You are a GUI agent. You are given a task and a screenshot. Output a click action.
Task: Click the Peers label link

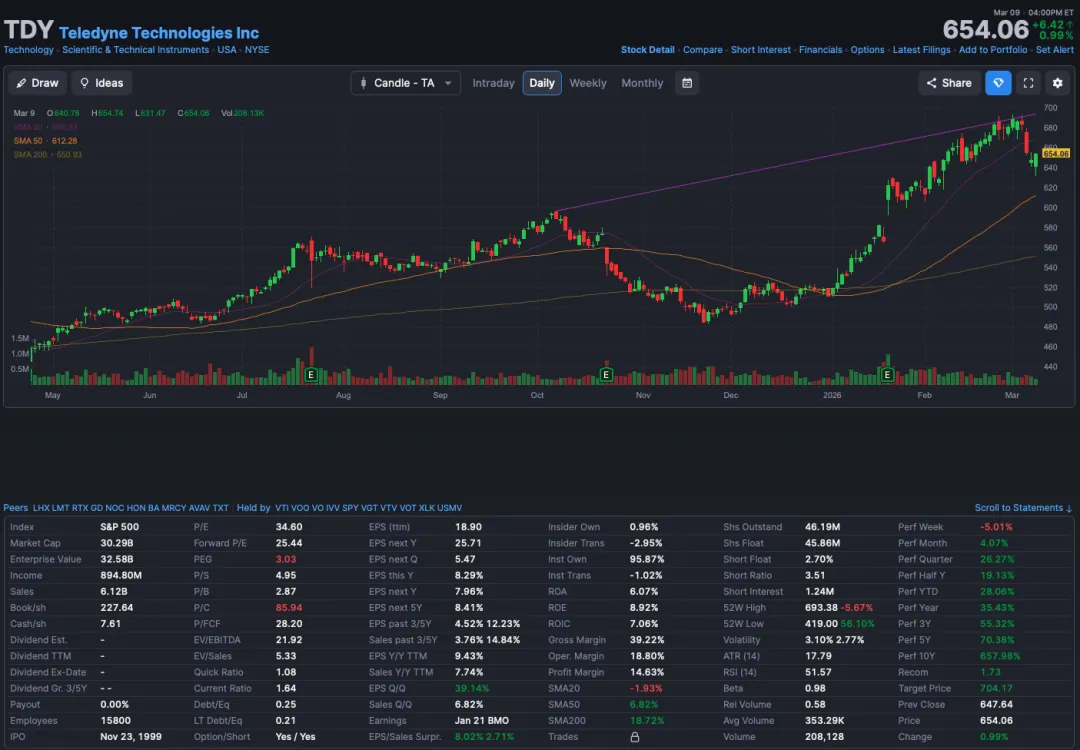(16, 508)
